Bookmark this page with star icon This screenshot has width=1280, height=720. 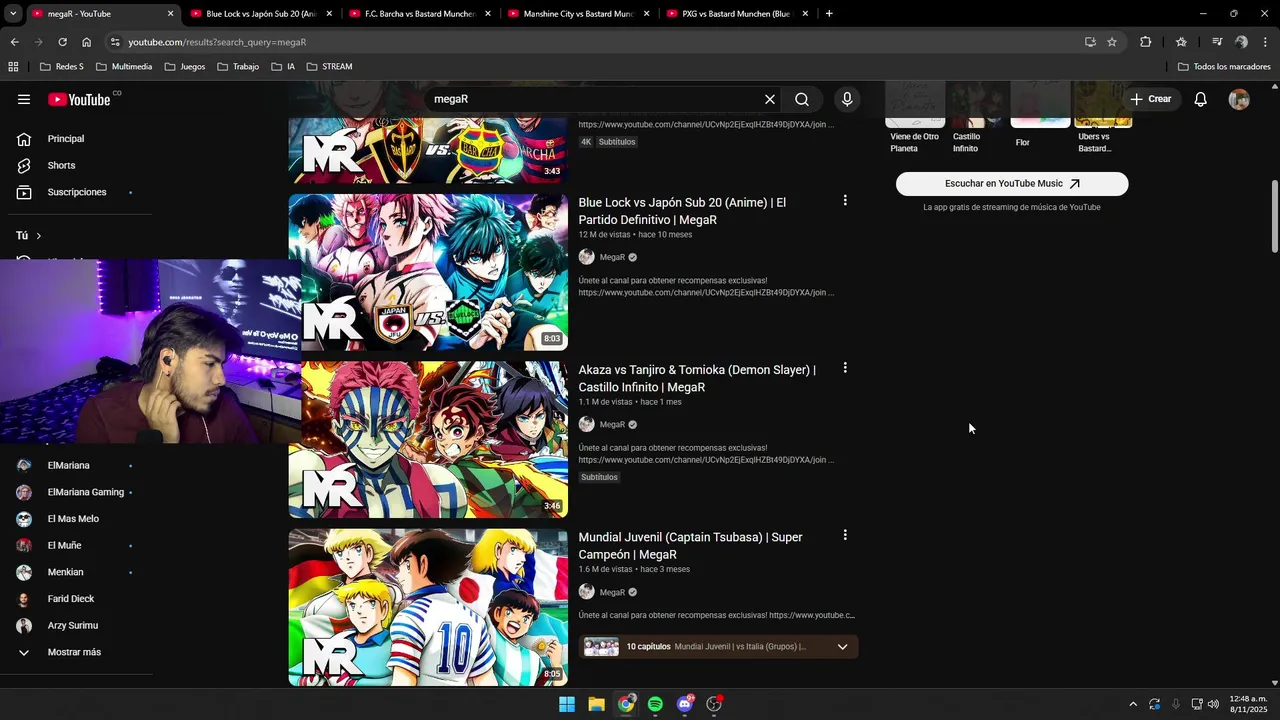(x=1112, y=42)
